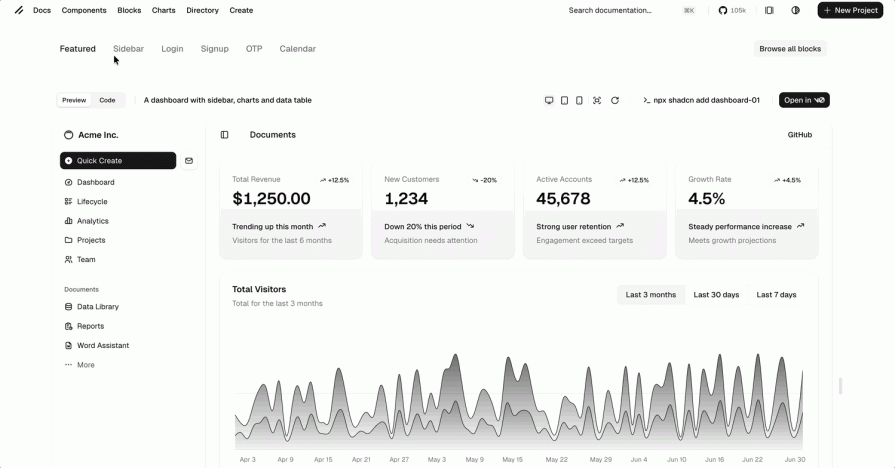The width and height of the screenshot is (895, 468).
Task: Click the page scrollbar thumb
Action: pos(840,386)
